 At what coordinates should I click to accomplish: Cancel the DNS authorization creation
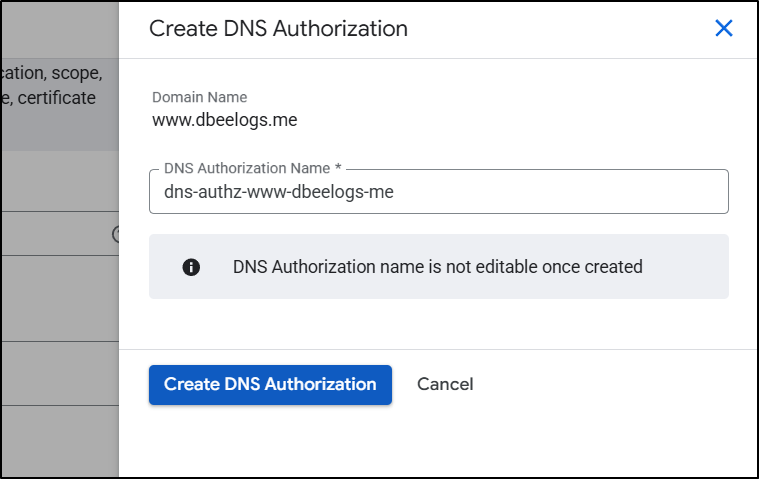[445, 384]
